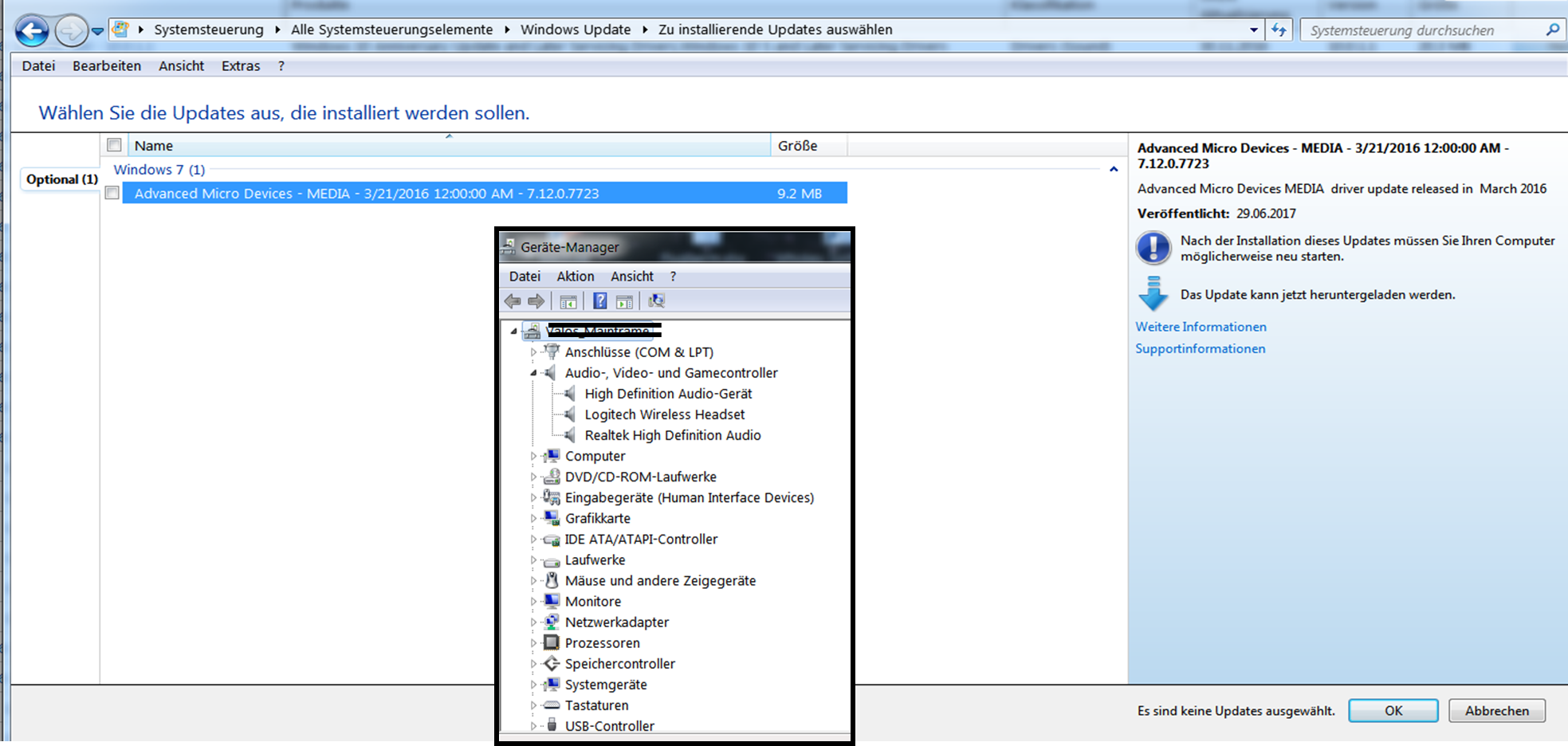The height and width of the screenshot is (746, 1568).
Task: Collapse Audio-, Video- und Gamecontroller
Action: tap(534, 373)
